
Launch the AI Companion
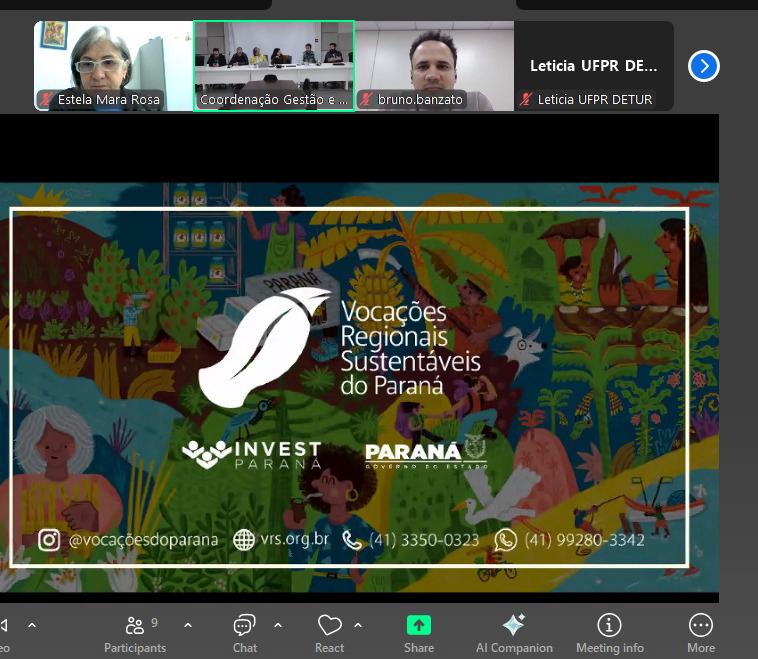pos(514,634)
